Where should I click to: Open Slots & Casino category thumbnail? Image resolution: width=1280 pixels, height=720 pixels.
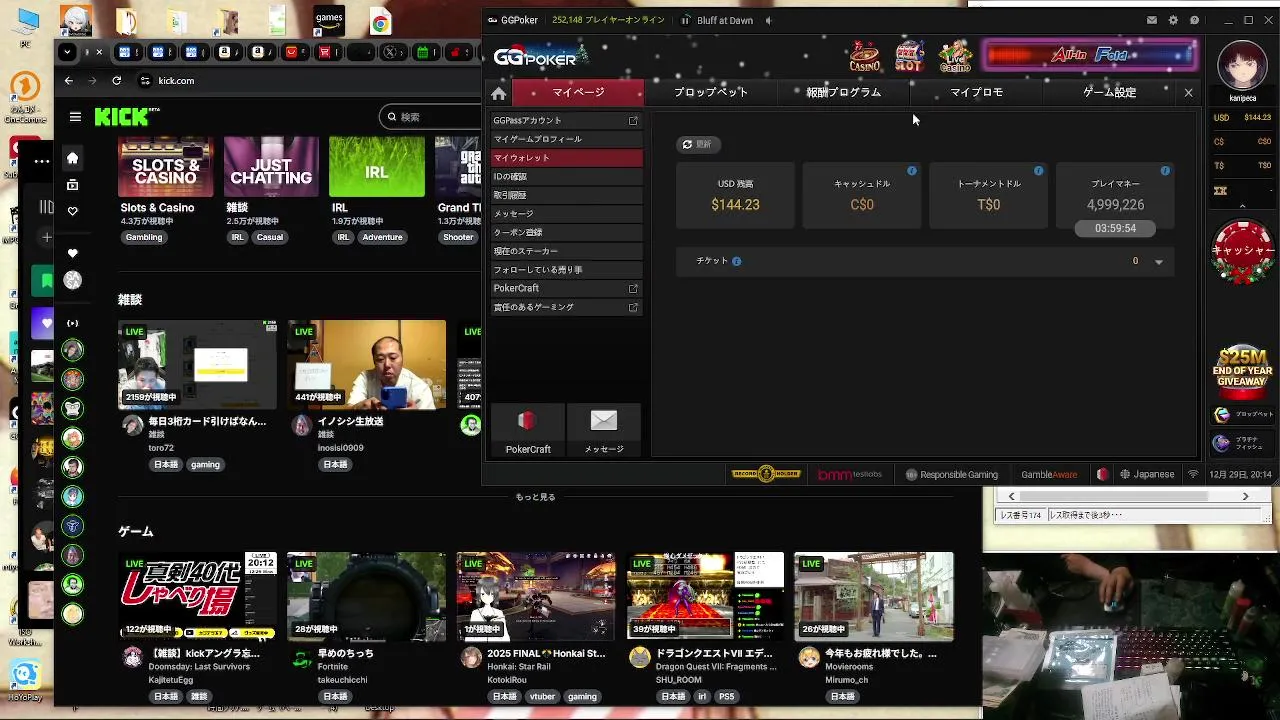(166, 167)
